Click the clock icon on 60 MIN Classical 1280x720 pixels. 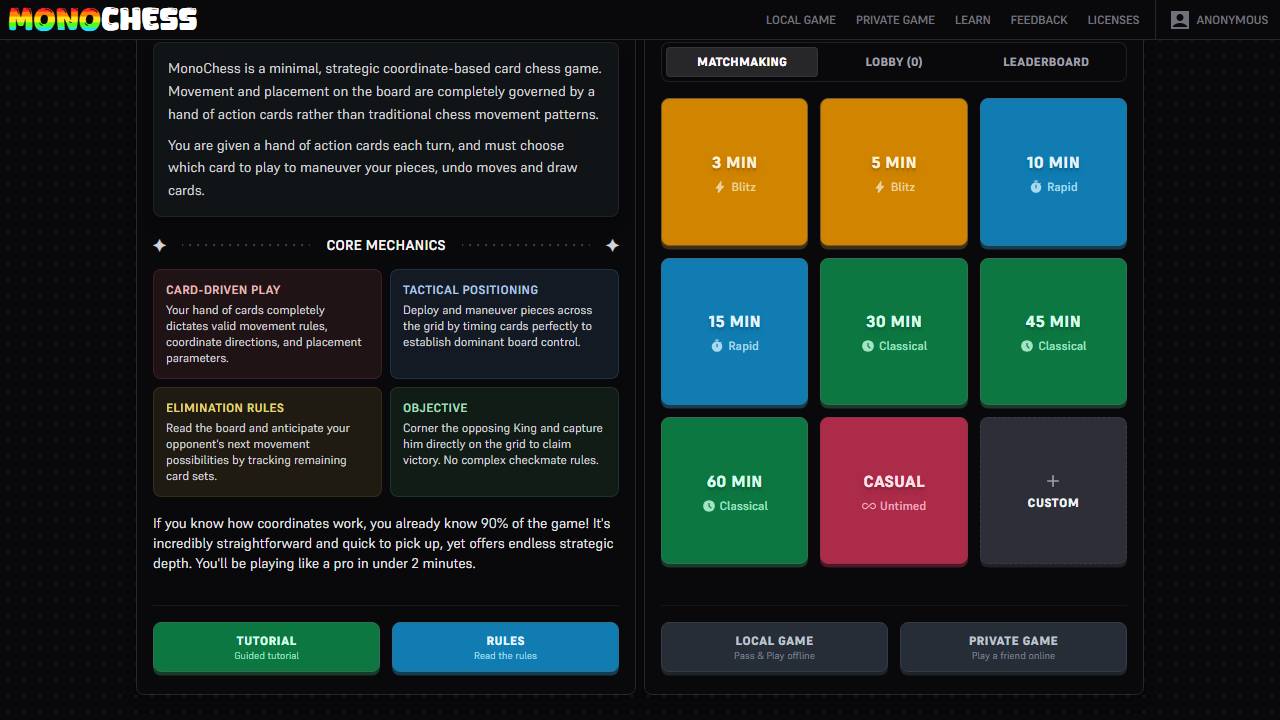pos(709,506)
